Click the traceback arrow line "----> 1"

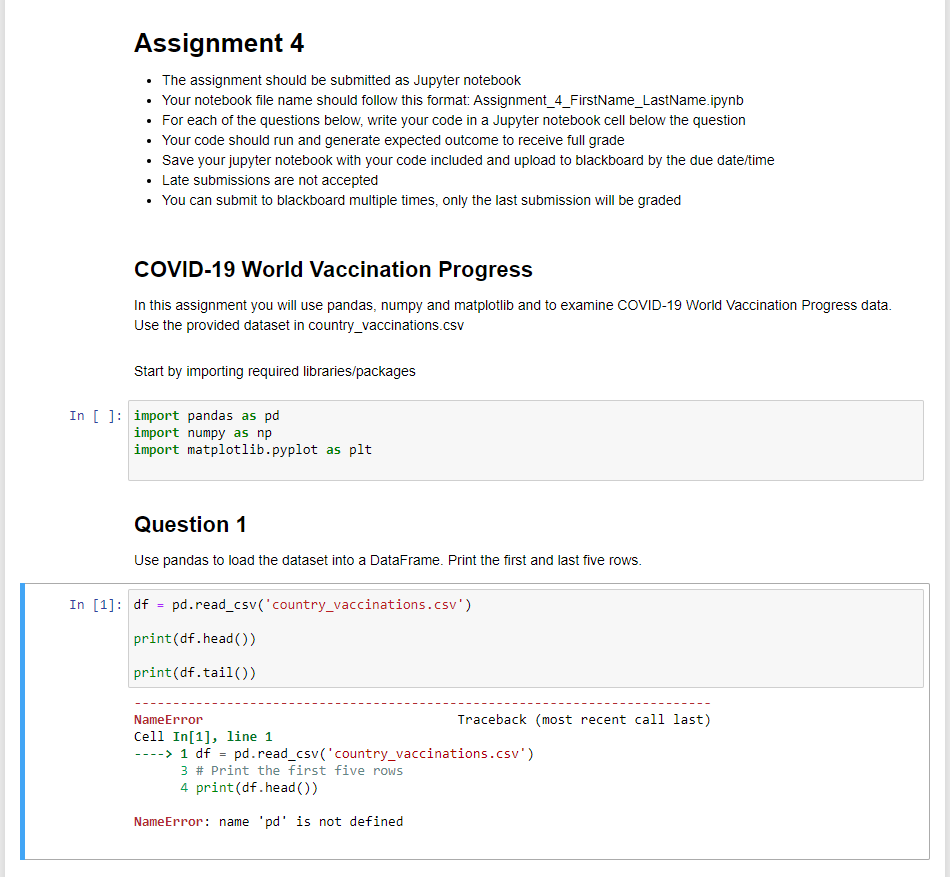click(x=155, y=753)
